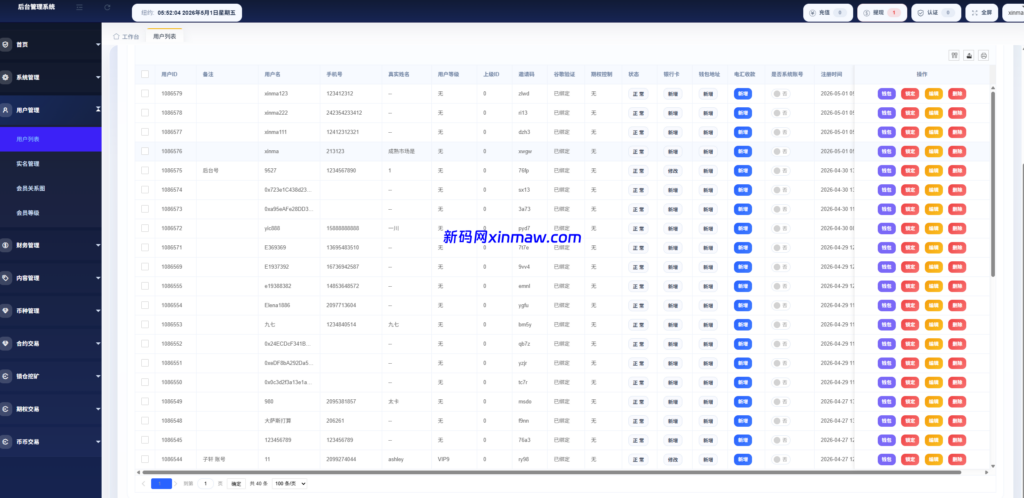Screen dimensions: 1024x498
Task: Select the 用户列表 tab
Action: [x=165, y=37]
